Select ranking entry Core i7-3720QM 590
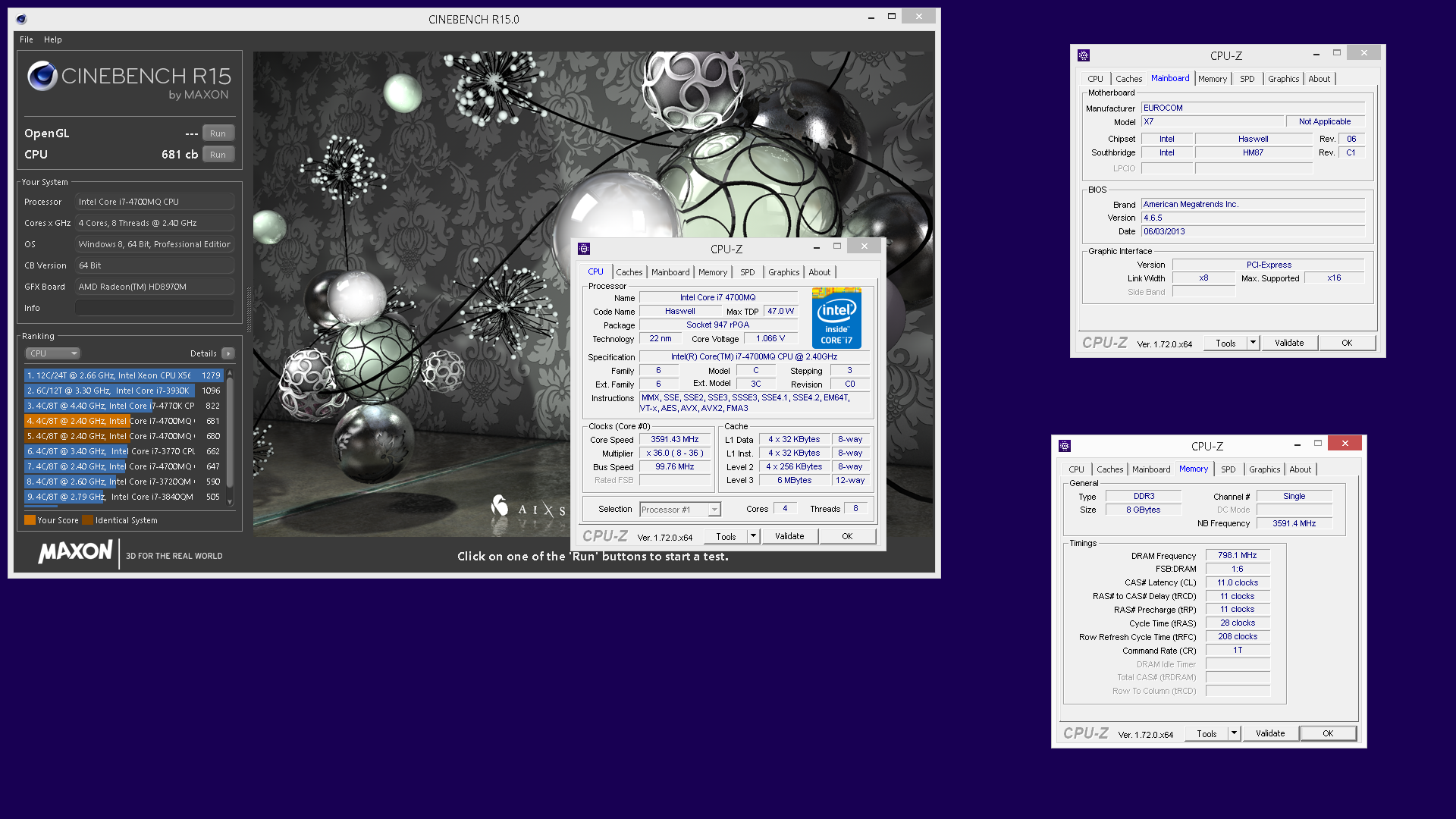This screenshot has height=819, width=1456. (x=124, y=482)
